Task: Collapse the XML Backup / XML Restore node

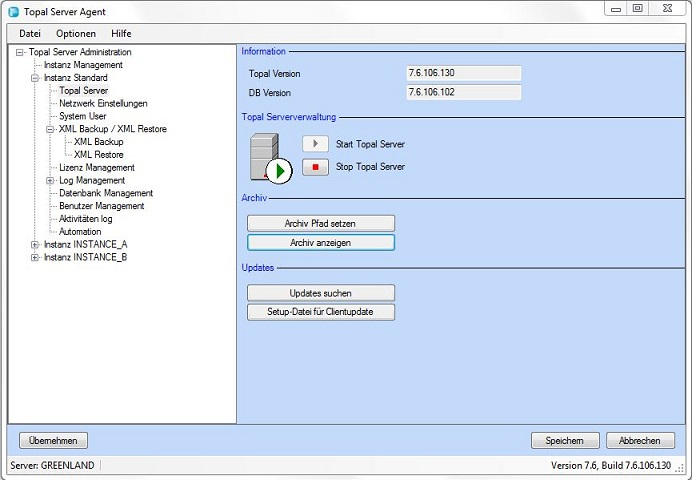Action: 50,129
